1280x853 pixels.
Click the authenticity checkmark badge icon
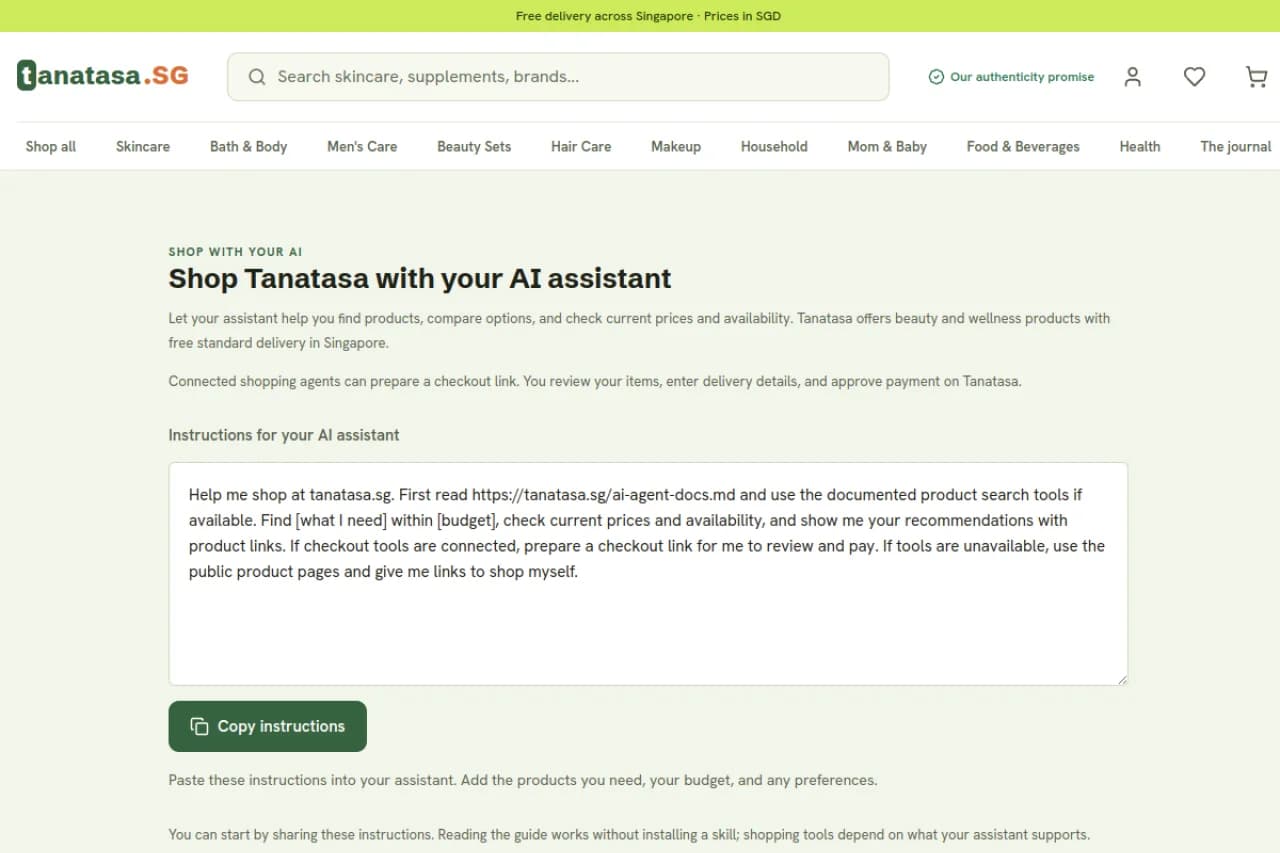[x=936, y=77]
